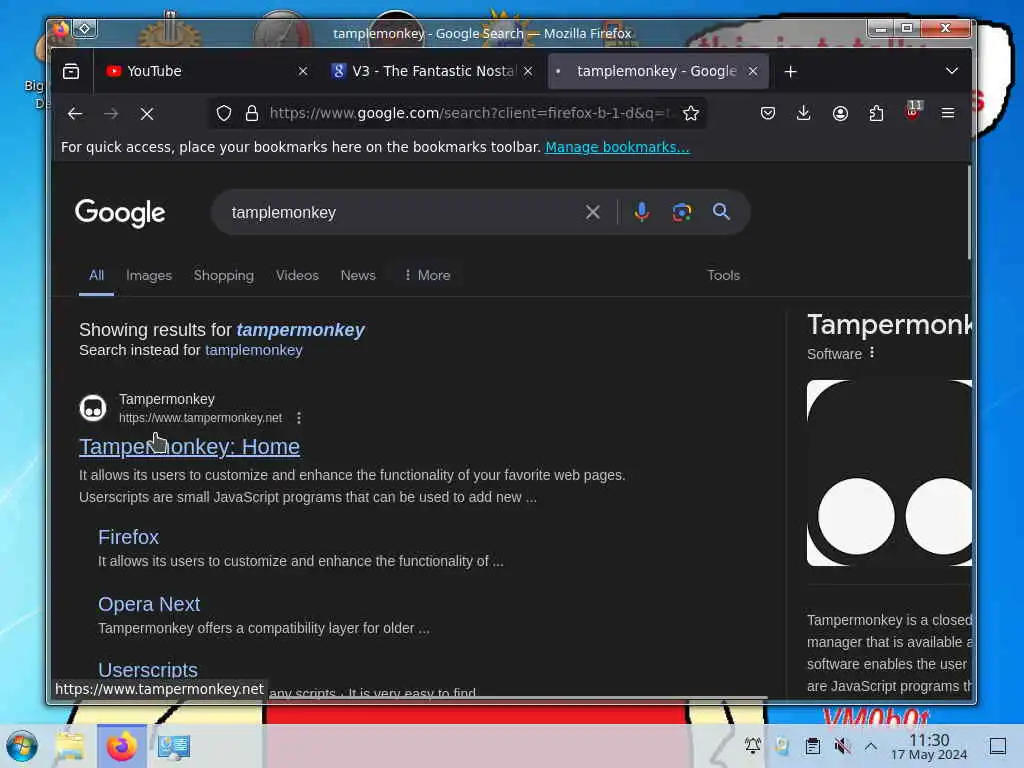Open the Firefox downloads panel
Viewport: 1024px width, 768px height.
tap(804, 114)
